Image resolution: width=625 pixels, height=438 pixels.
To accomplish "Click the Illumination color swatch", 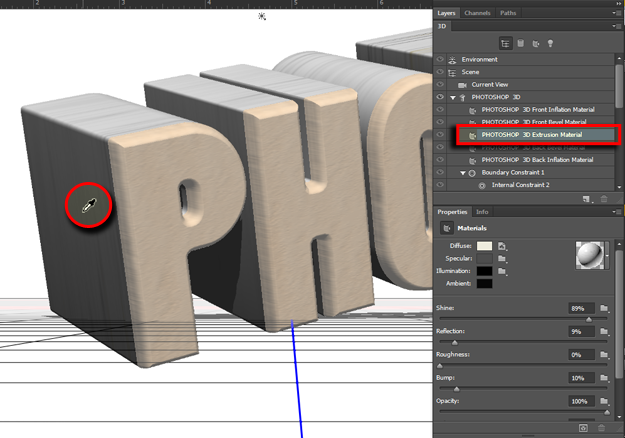I will 484,271.
